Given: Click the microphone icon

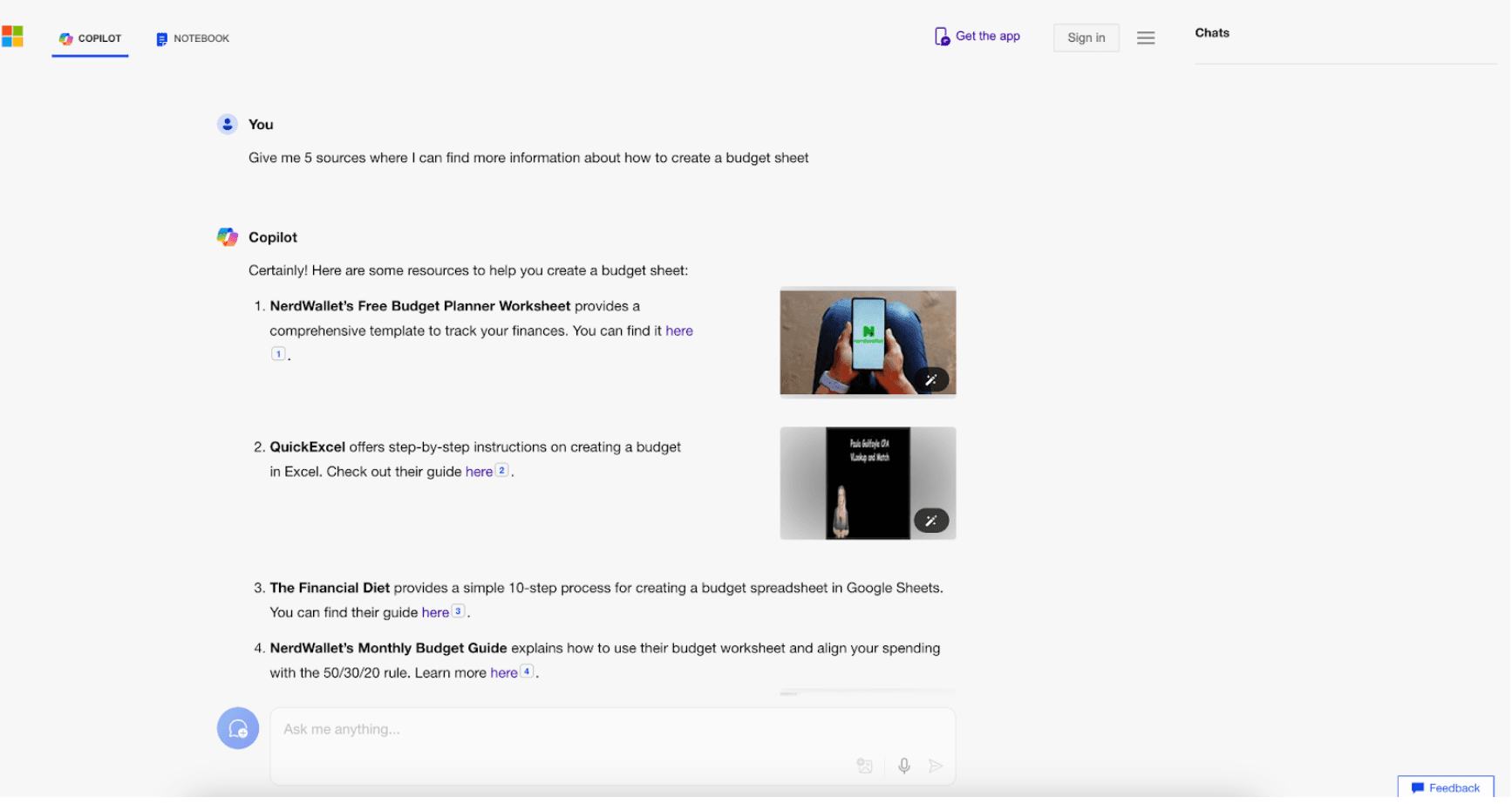Looking at the screenshot, I should [x=904, y=766].
